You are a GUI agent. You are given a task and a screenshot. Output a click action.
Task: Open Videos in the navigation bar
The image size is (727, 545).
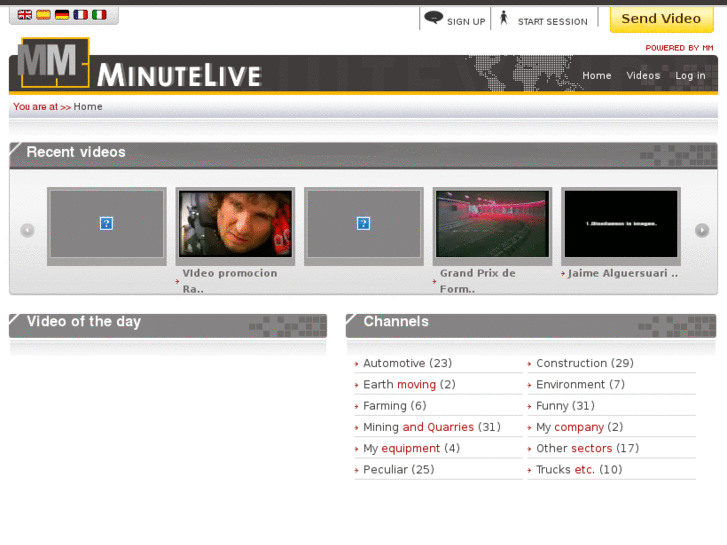(x=643, y=76)
